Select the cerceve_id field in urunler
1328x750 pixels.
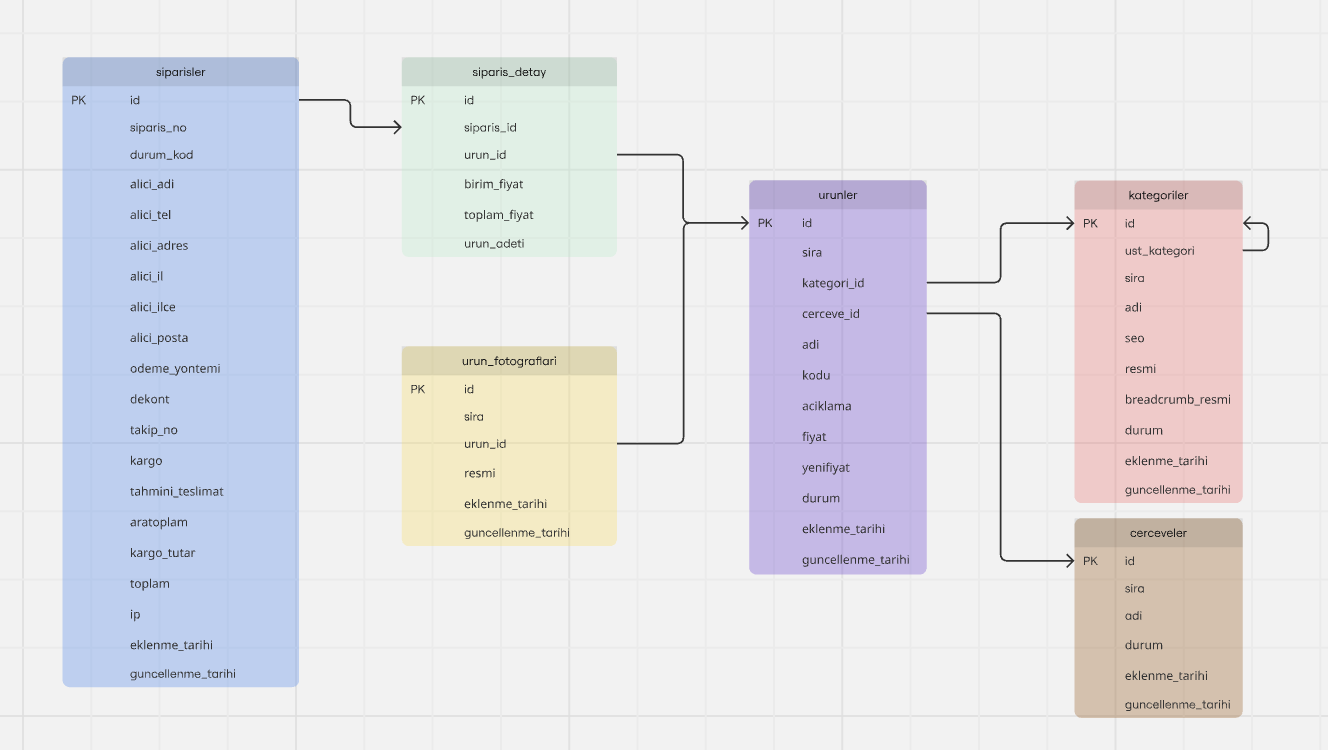(x=830, y=314)
